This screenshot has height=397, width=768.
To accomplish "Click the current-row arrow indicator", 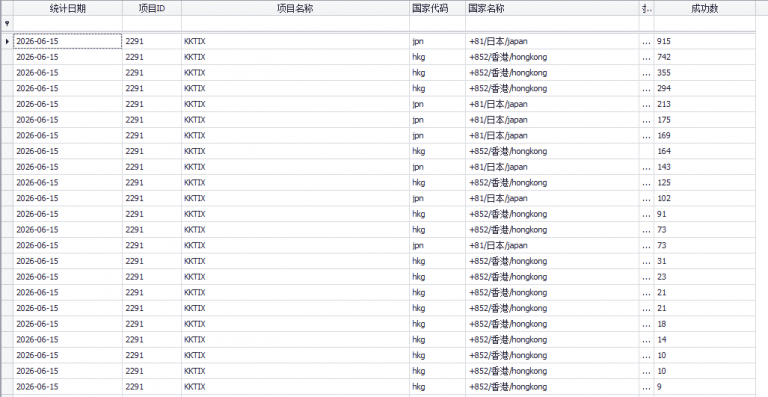I will pyautogui.click(x=7, y=42).
